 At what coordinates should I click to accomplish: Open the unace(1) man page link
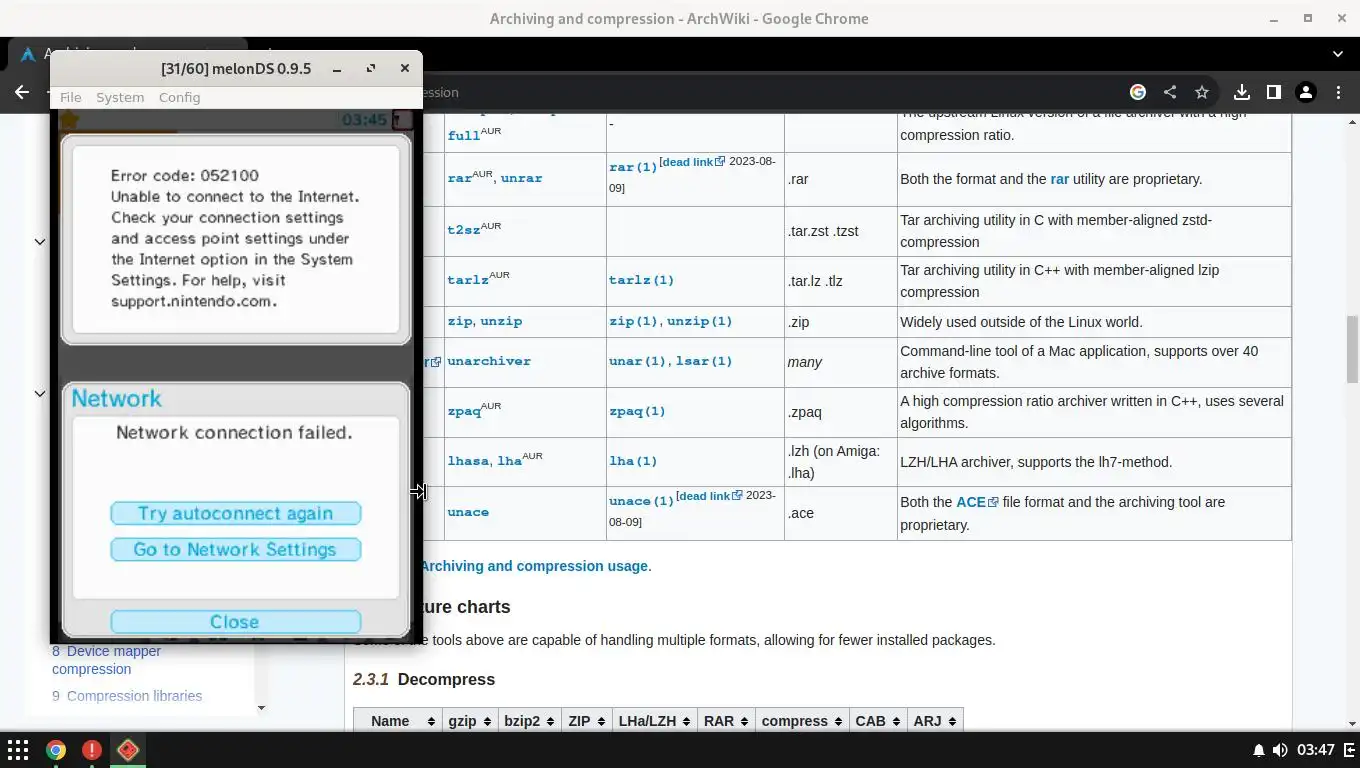641,501
